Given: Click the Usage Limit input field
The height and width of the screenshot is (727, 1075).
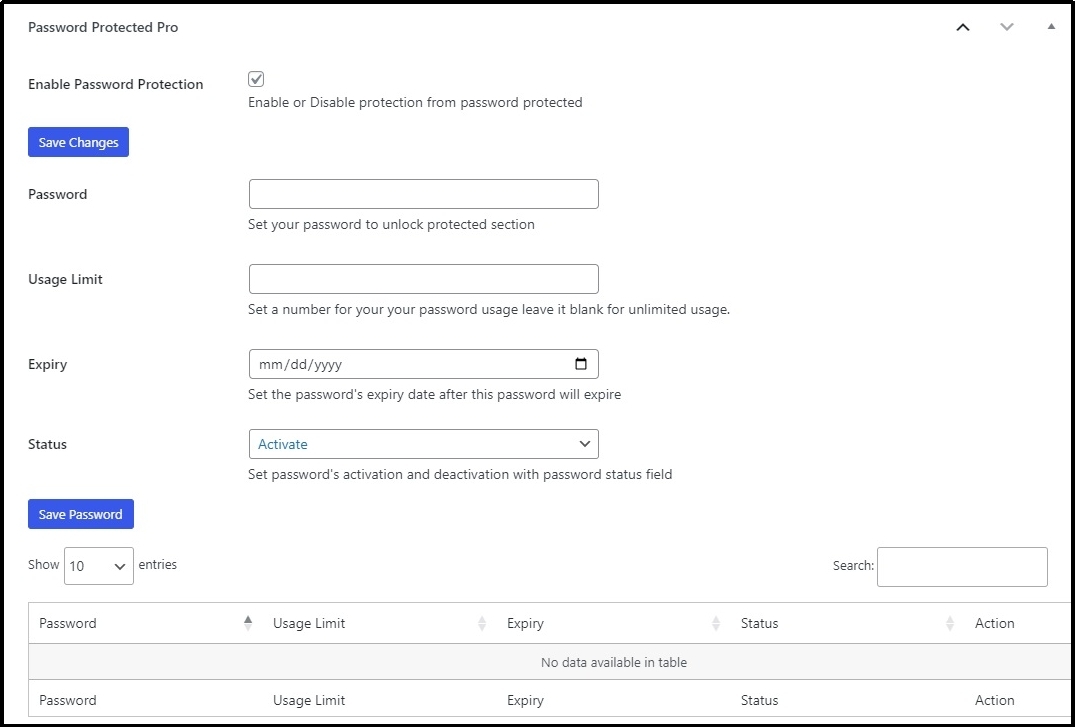Looking at the screenshot, I should click(423, 278).
